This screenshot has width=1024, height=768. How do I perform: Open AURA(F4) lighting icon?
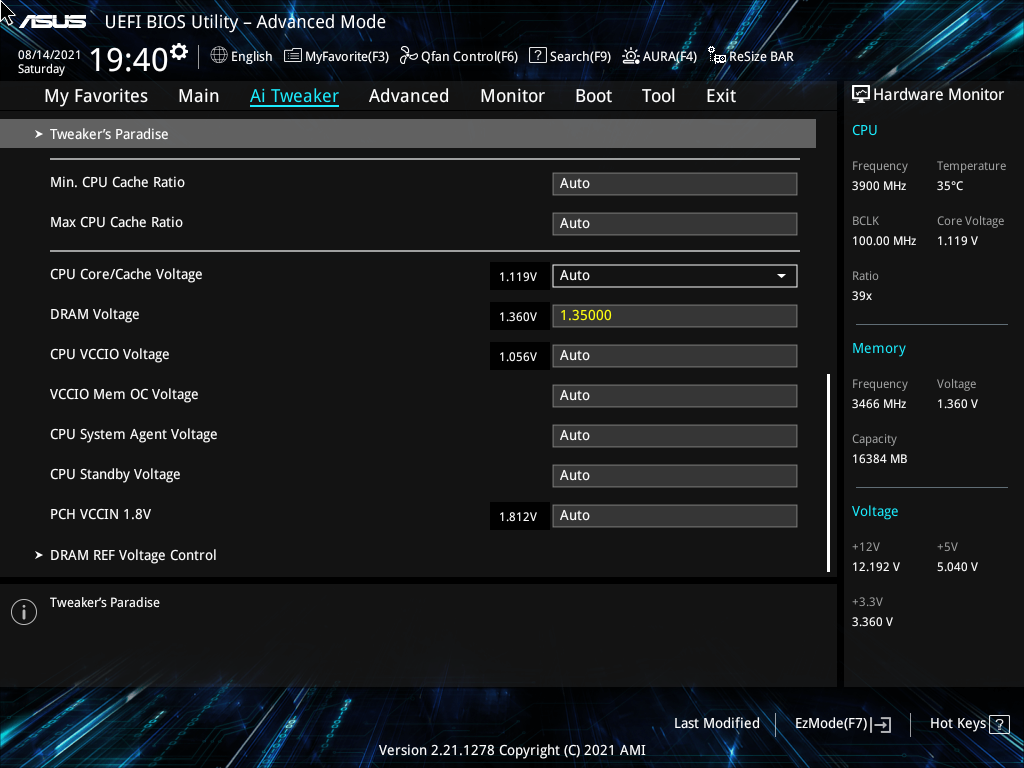click(x=630, y=56)
